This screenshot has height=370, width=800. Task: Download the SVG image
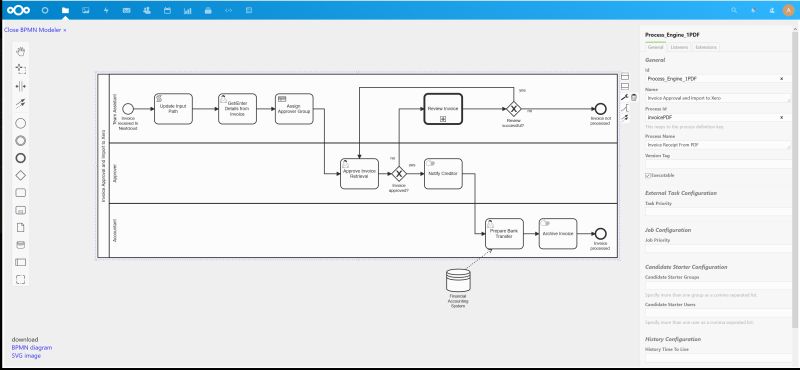click(26, 356)
